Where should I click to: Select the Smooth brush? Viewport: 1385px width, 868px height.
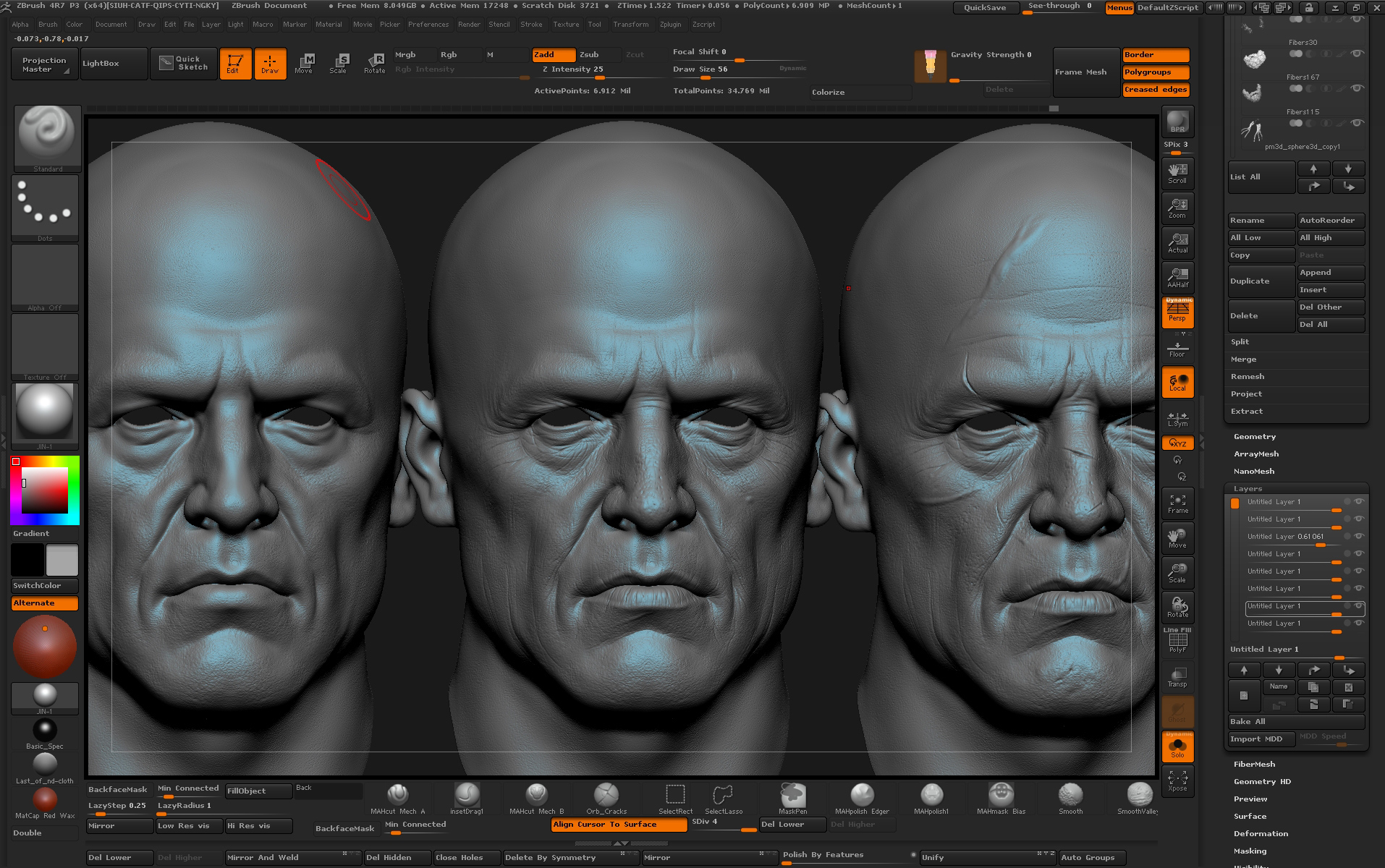(x=1070, y=799)
